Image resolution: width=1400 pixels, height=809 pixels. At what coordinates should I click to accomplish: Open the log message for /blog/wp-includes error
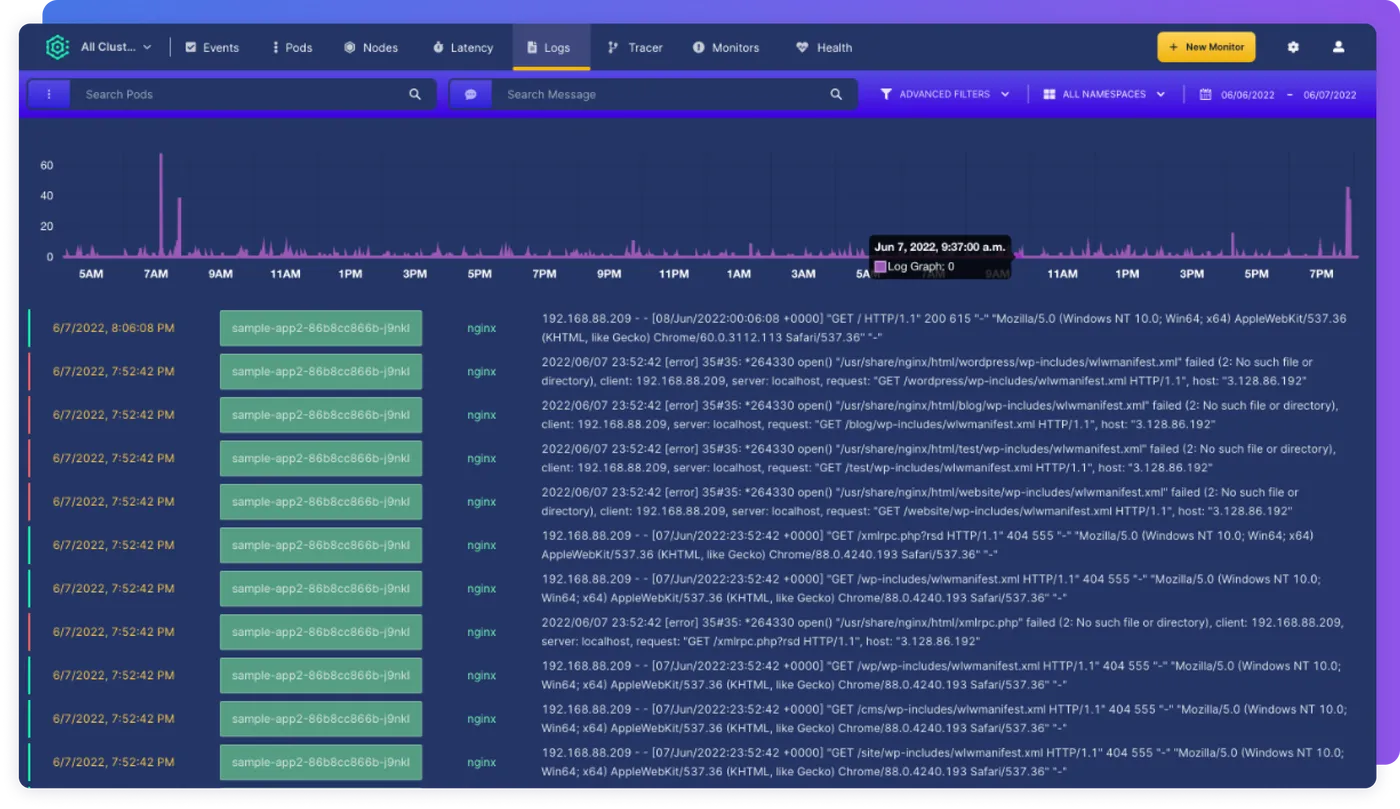(940, 415)
